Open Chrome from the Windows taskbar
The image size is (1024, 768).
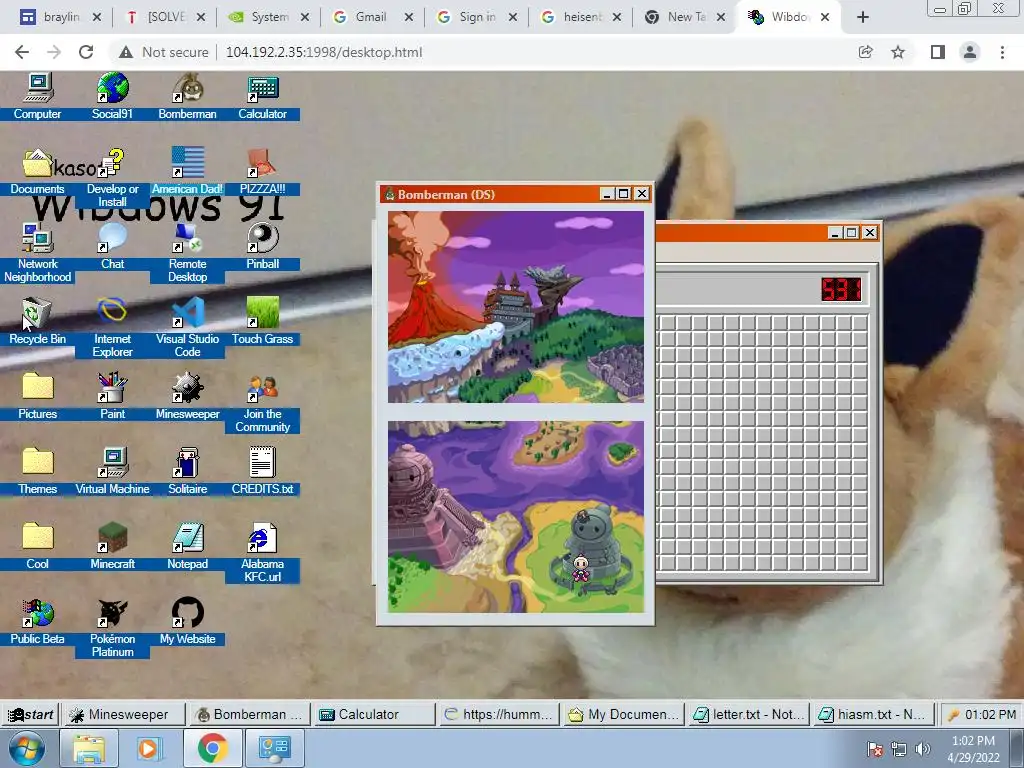coord(212,748)
